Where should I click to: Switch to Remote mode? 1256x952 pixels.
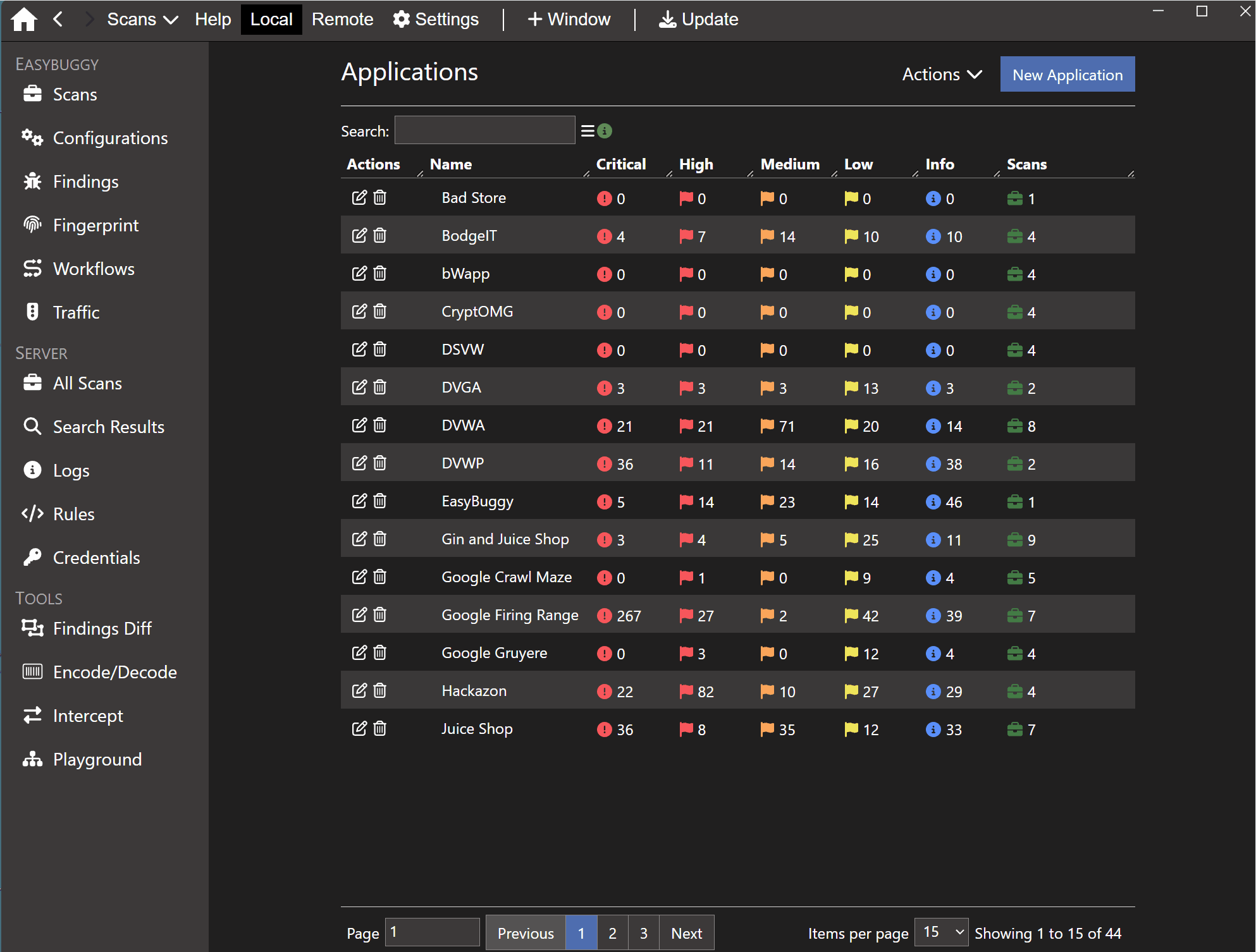(342, 19)
